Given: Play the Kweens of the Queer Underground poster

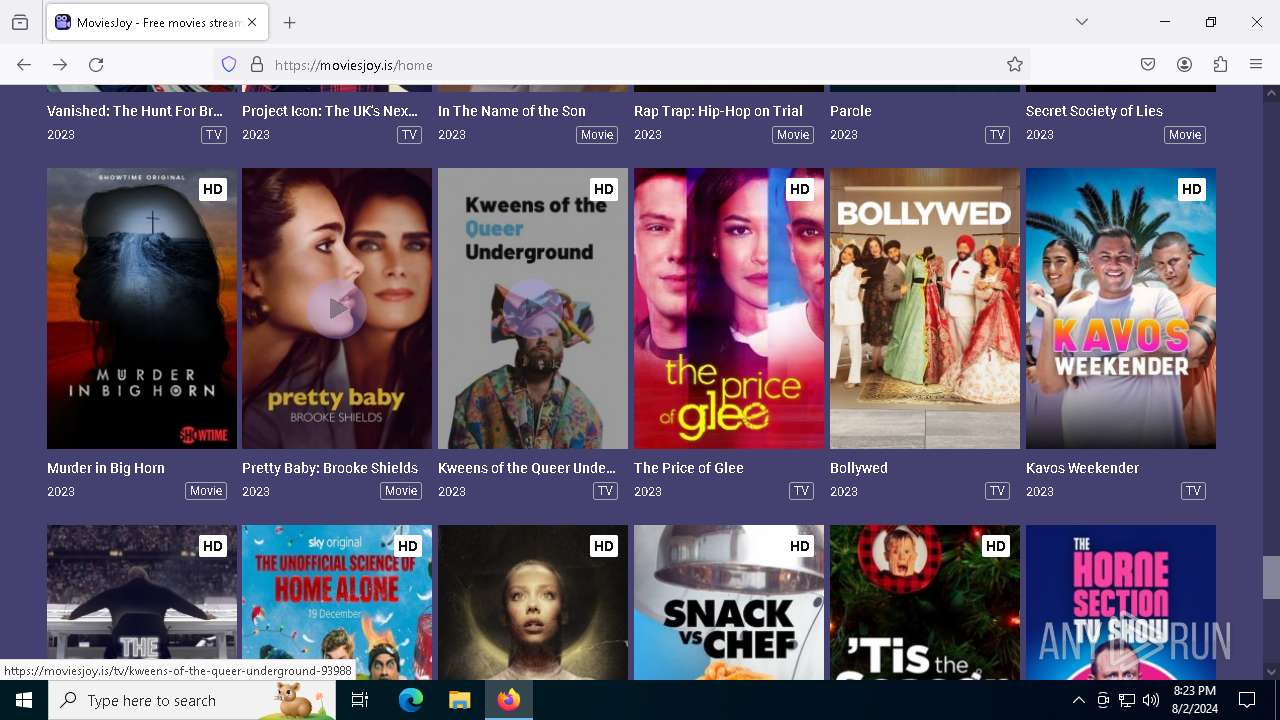Looking at the screenshot, I should pos(533,309).
